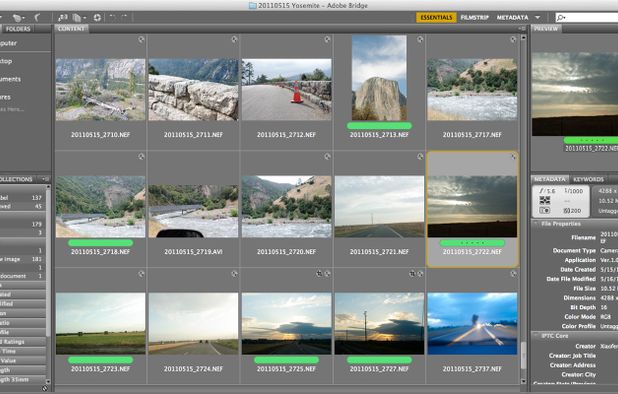Switch to the Metadata workspace
The image size is (618, 394).
click(x=512, y=18)
